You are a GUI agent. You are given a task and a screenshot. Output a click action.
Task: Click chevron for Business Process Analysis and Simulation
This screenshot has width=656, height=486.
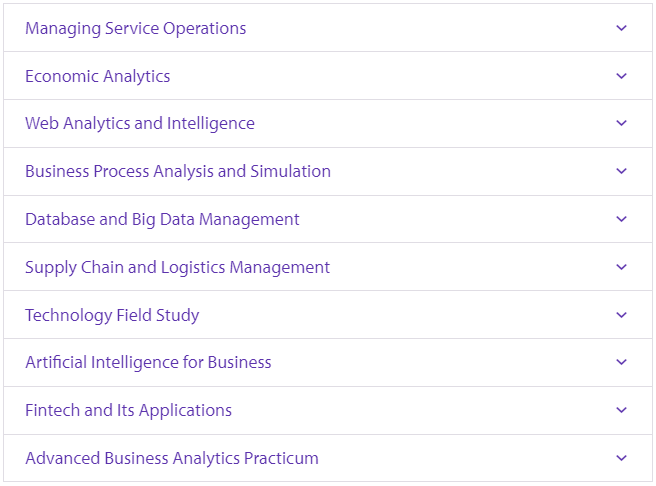coord(622,171)
